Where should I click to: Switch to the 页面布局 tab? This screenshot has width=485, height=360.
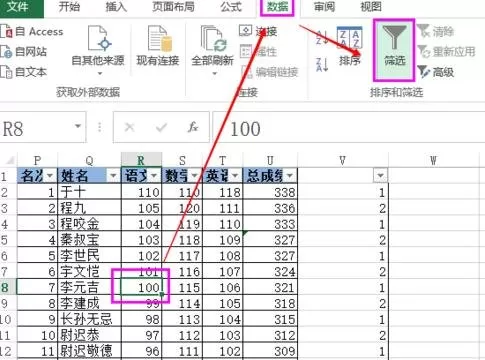click(173, 6)
